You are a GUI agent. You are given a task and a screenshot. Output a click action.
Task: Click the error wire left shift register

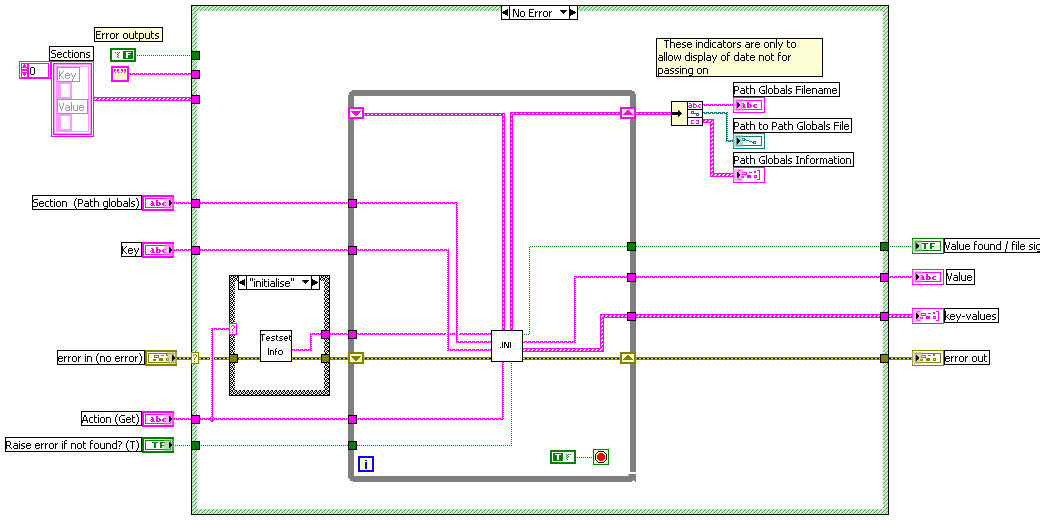point(356,358)
